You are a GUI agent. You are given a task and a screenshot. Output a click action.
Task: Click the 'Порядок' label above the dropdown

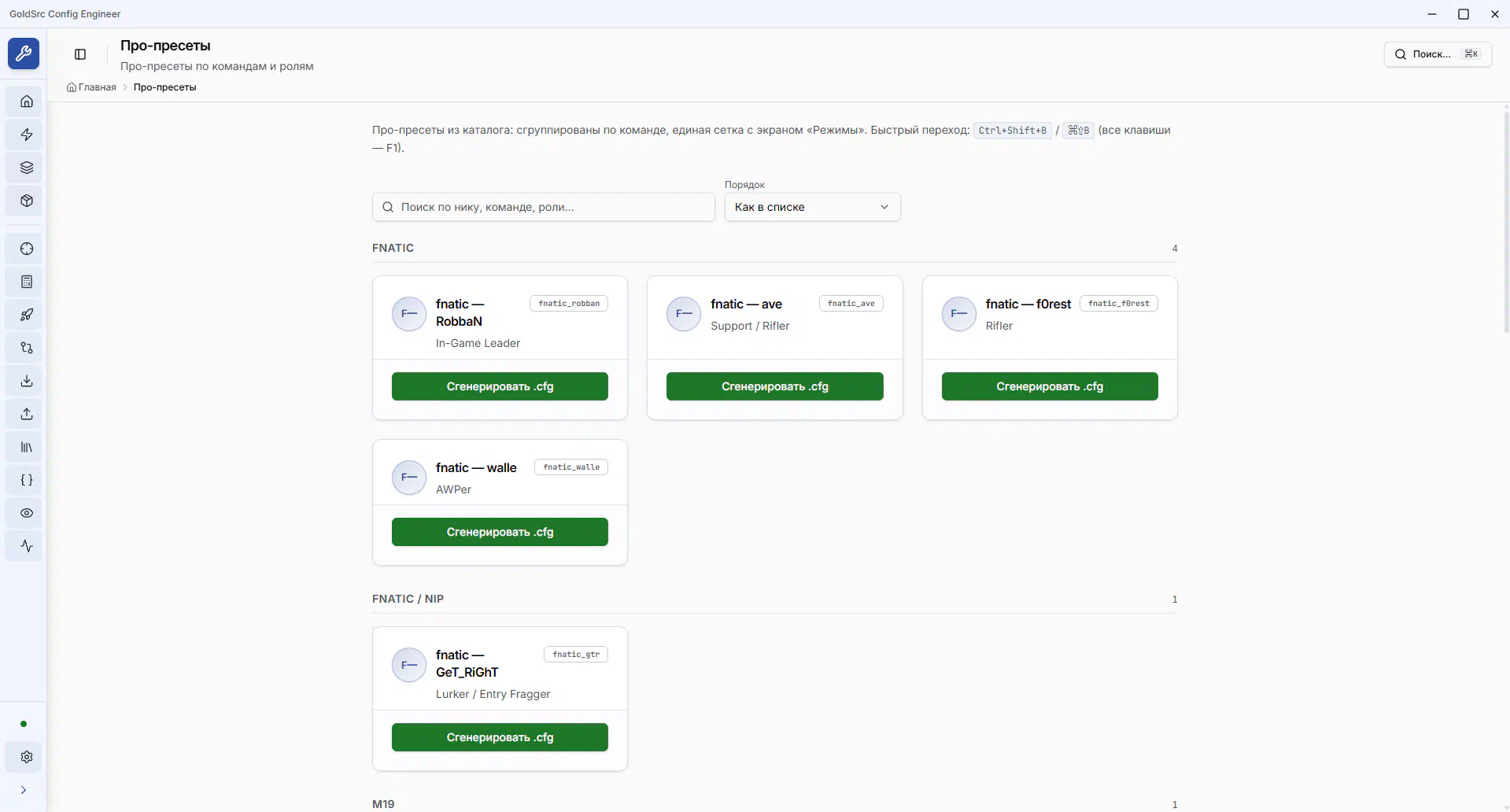coord(744,185)
